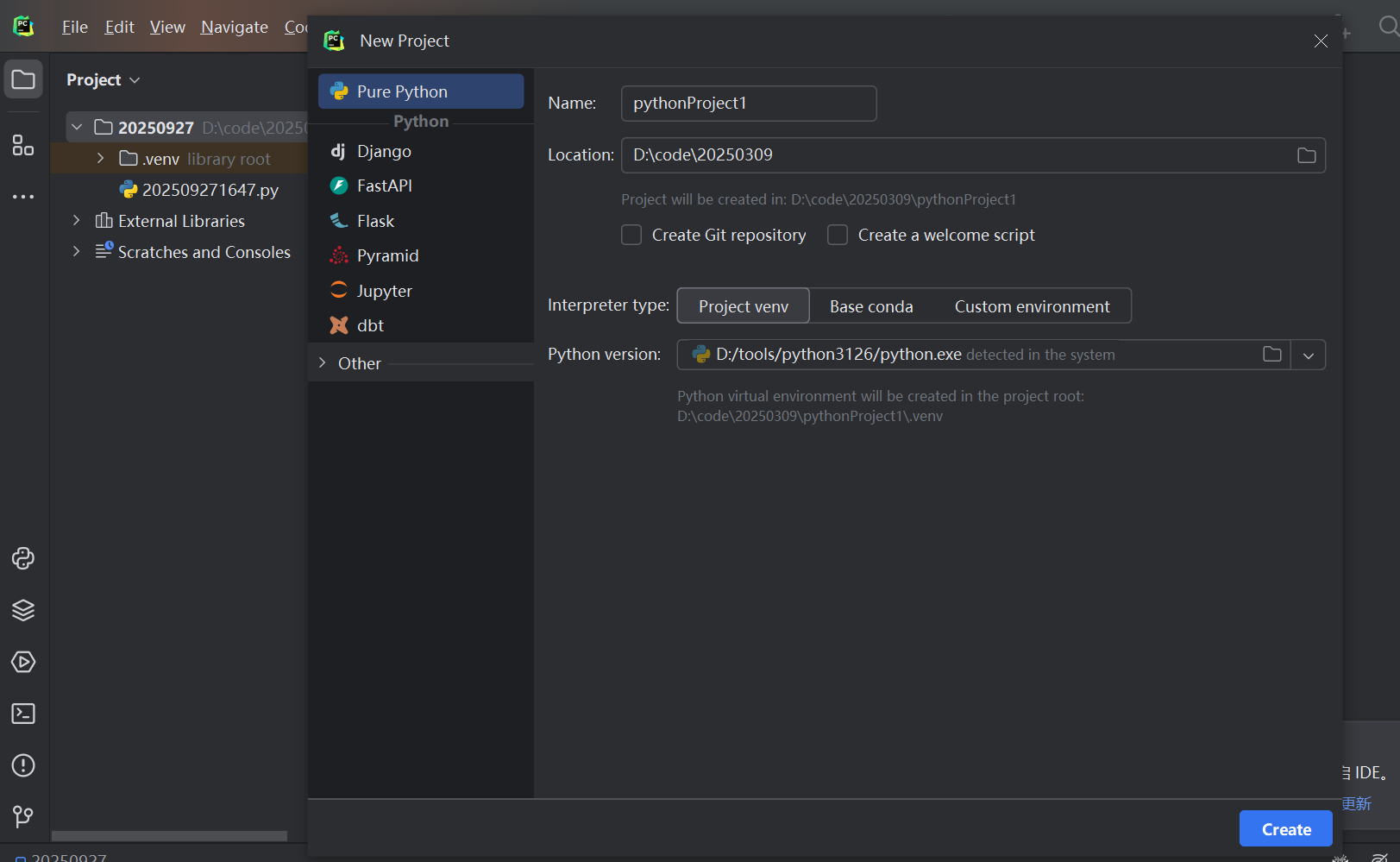Image resolution: width=1400 pixels, height=862 pixels.
Task: Open Services tool window icon
Action: (x=23, y=662)
